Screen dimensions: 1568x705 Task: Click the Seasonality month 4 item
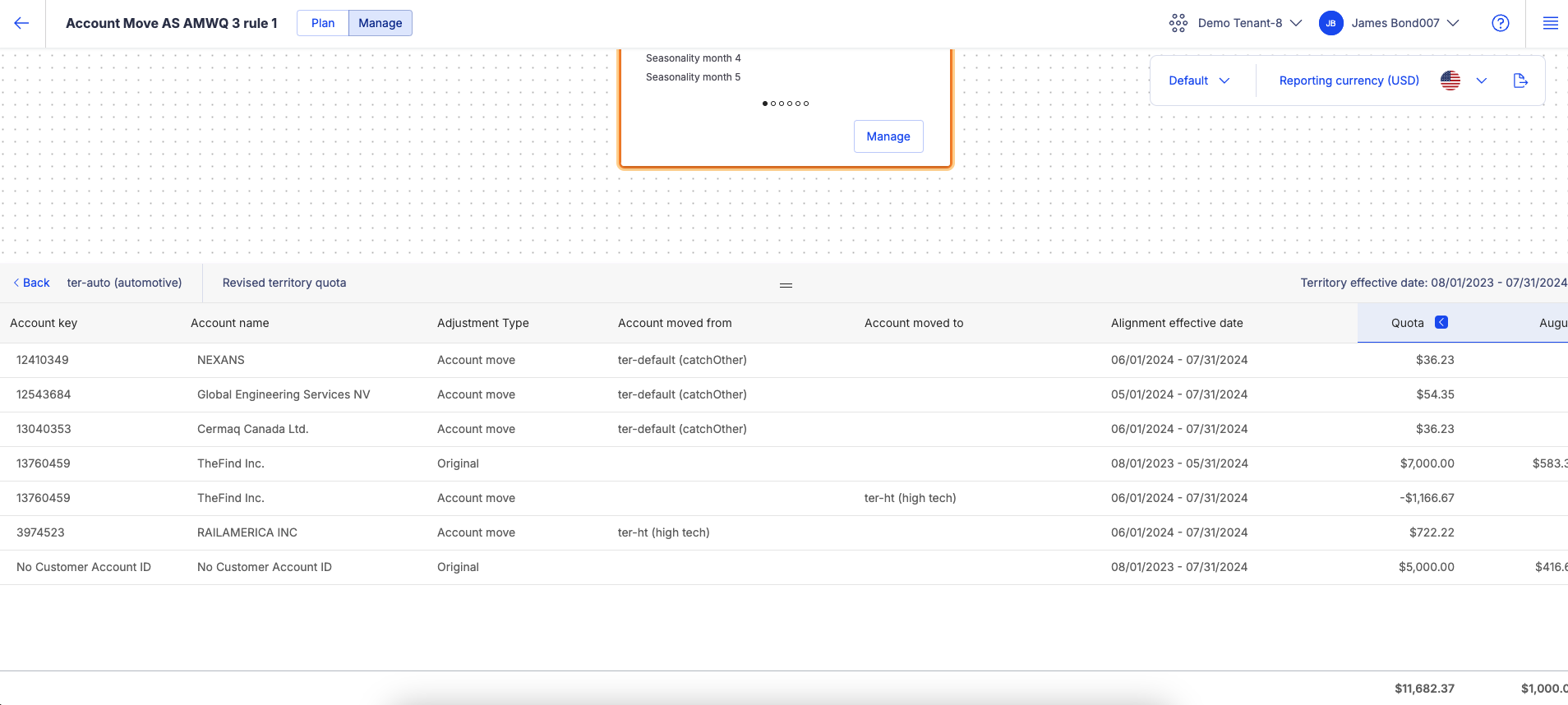click(694, 58)
